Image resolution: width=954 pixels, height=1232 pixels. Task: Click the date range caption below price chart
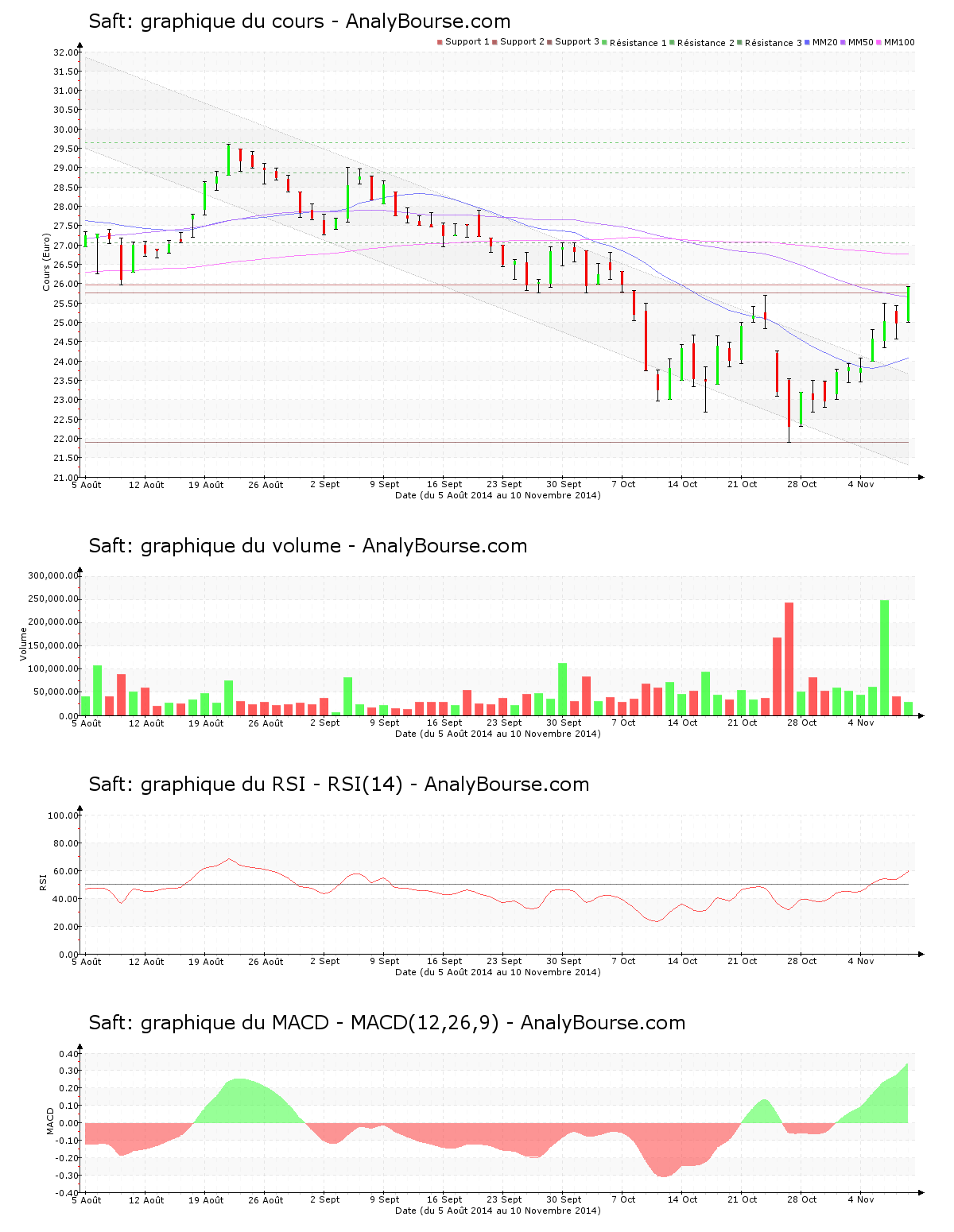click(x=498, y=495)
